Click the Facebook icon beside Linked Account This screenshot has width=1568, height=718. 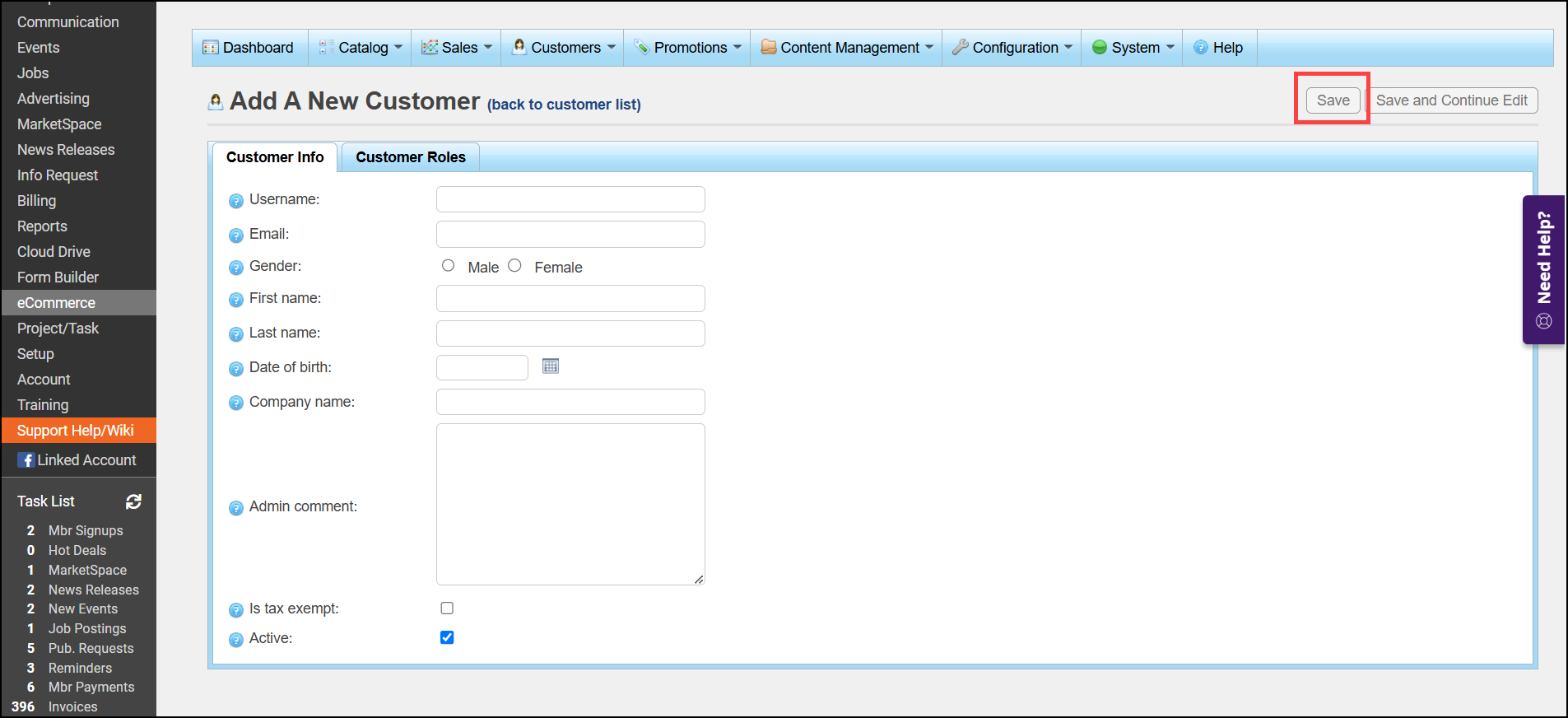tap(26, 460)
